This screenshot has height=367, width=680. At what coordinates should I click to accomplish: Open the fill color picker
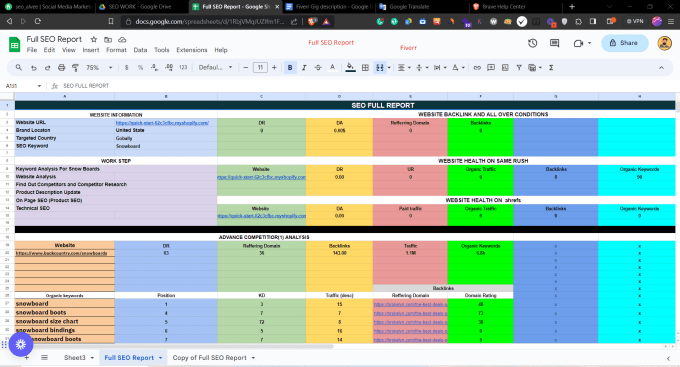coord(350,68)
